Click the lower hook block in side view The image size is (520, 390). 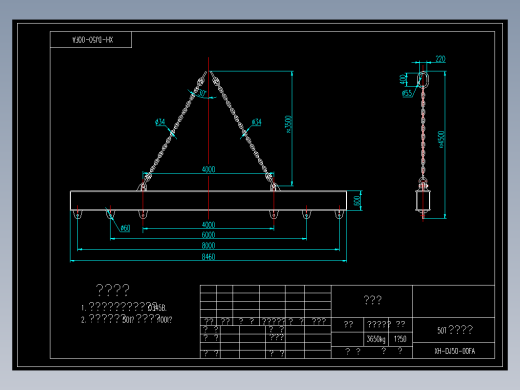pos(423,199)
